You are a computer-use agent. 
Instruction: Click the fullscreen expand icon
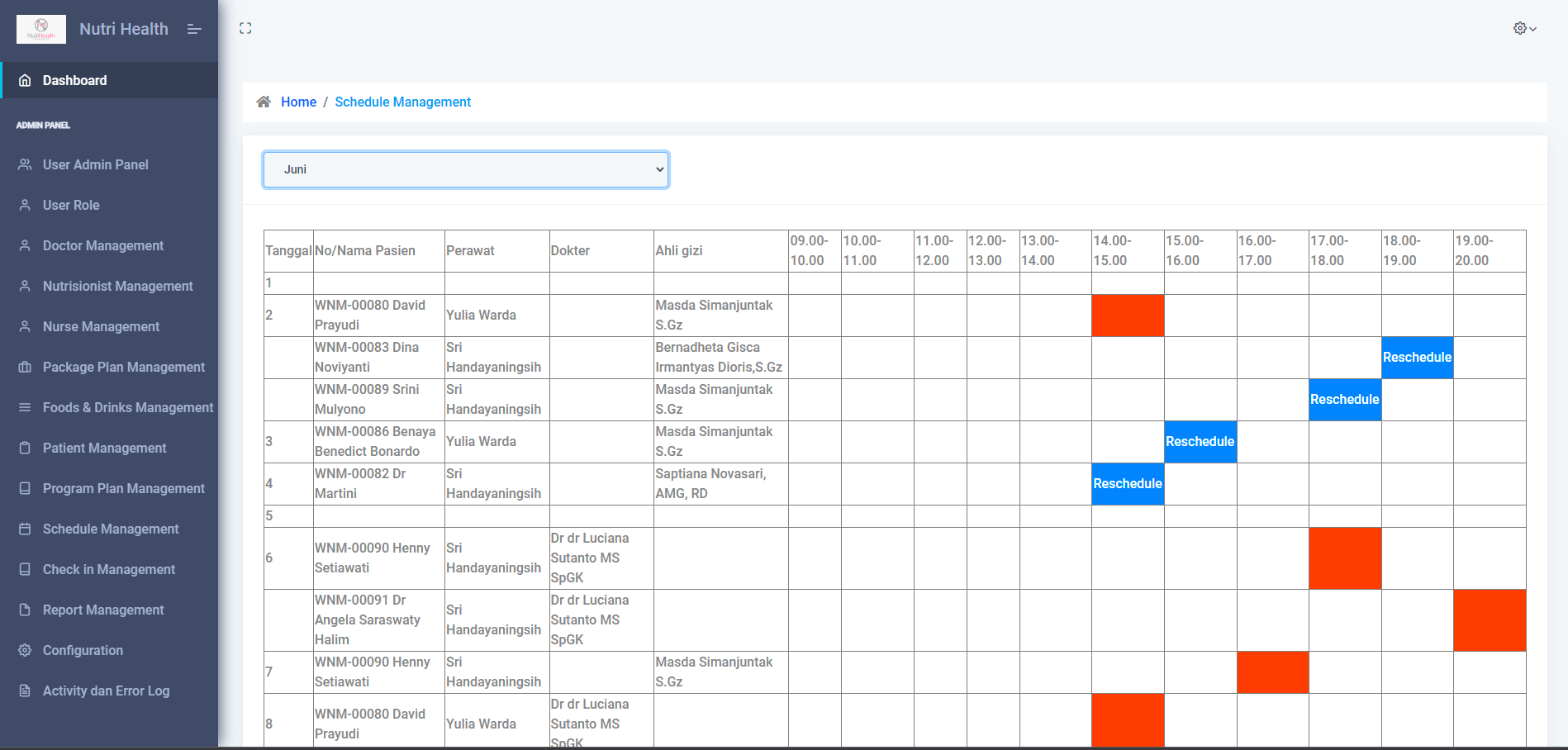pos(245,28)
